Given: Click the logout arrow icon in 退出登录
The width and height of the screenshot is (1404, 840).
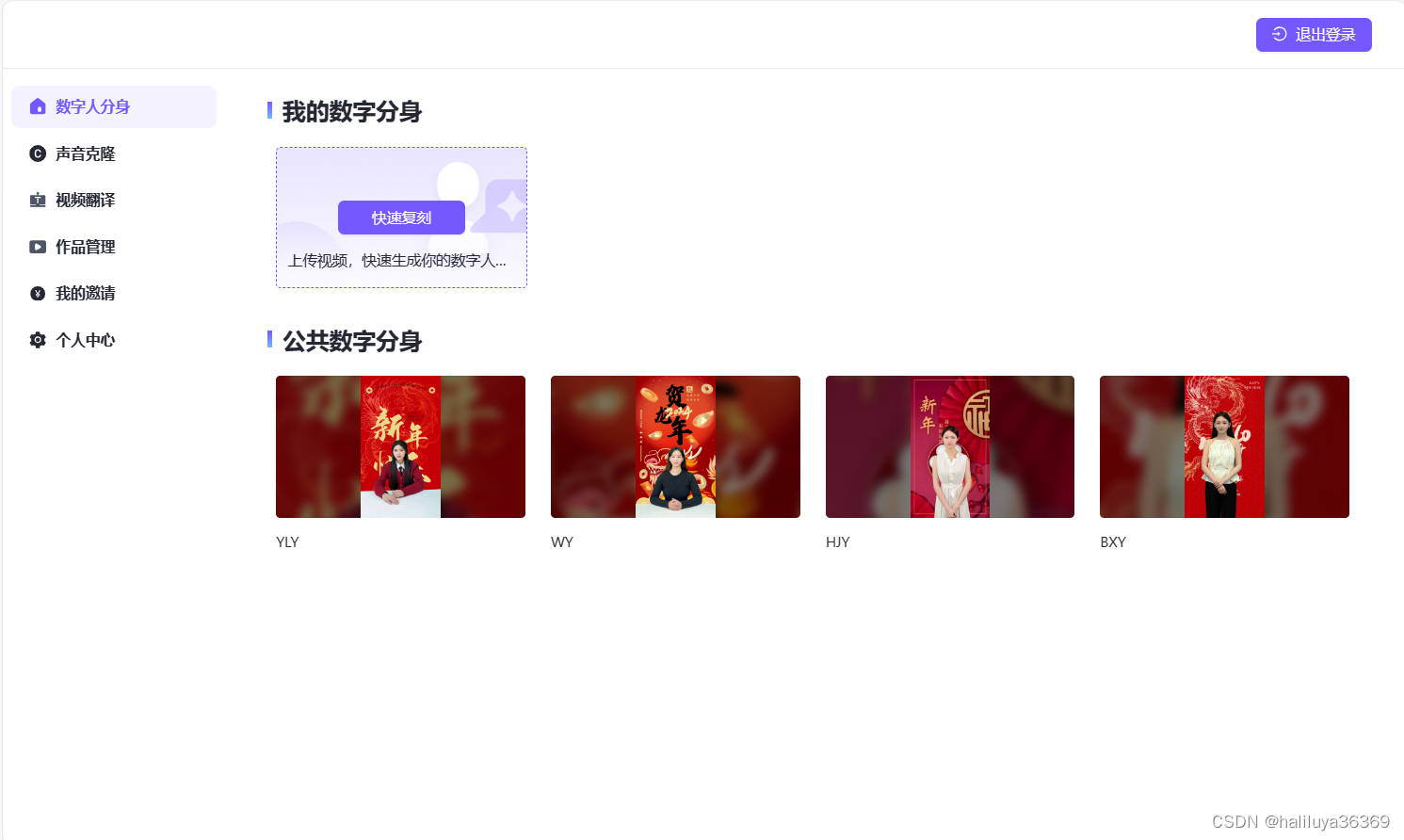Looking at the screenshot, I should pyautogui.click(x=1279, y=34).
